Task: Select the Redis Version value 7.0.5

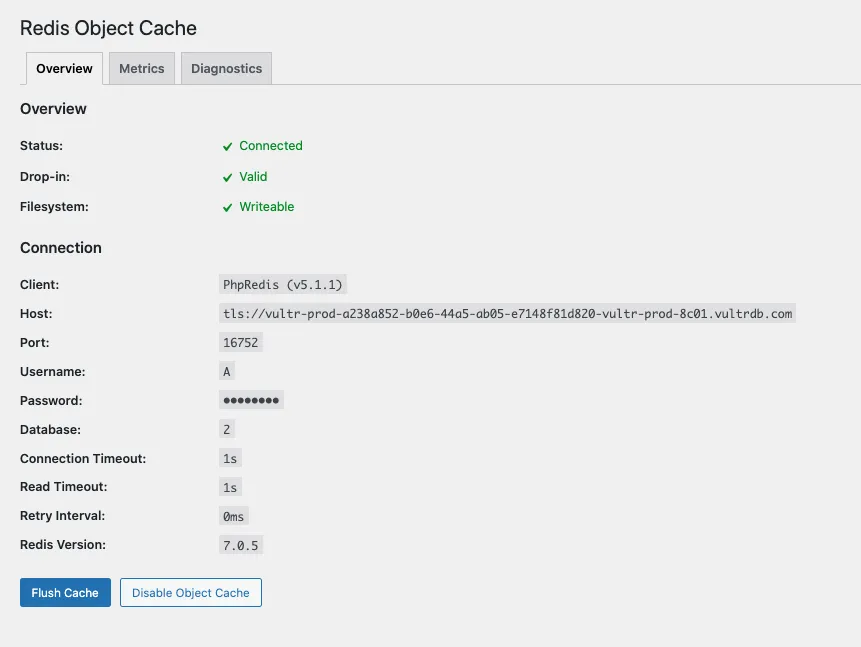Action: click(x=241, y=545)
